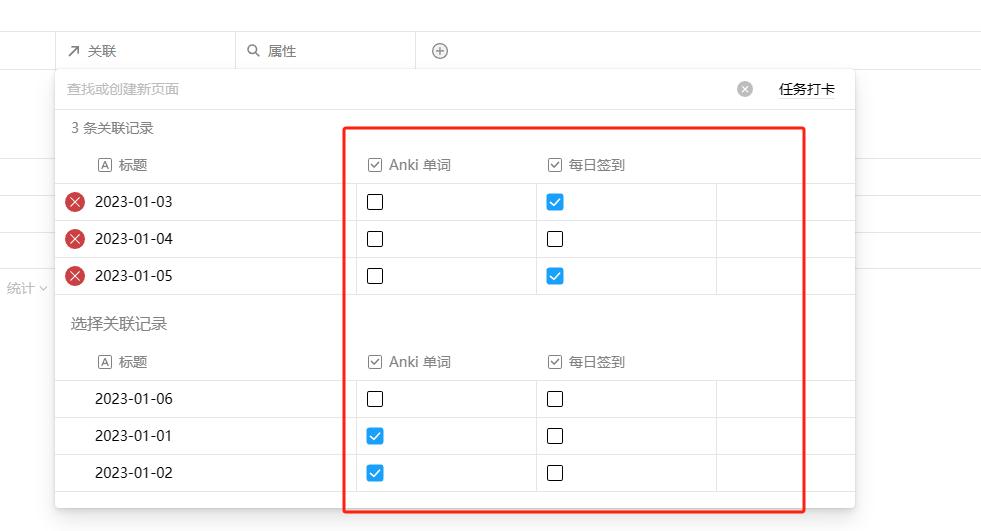Click the plus icon to add a column
The height and width of the screenshot is (531, 981).
click(x=440, y=51)
